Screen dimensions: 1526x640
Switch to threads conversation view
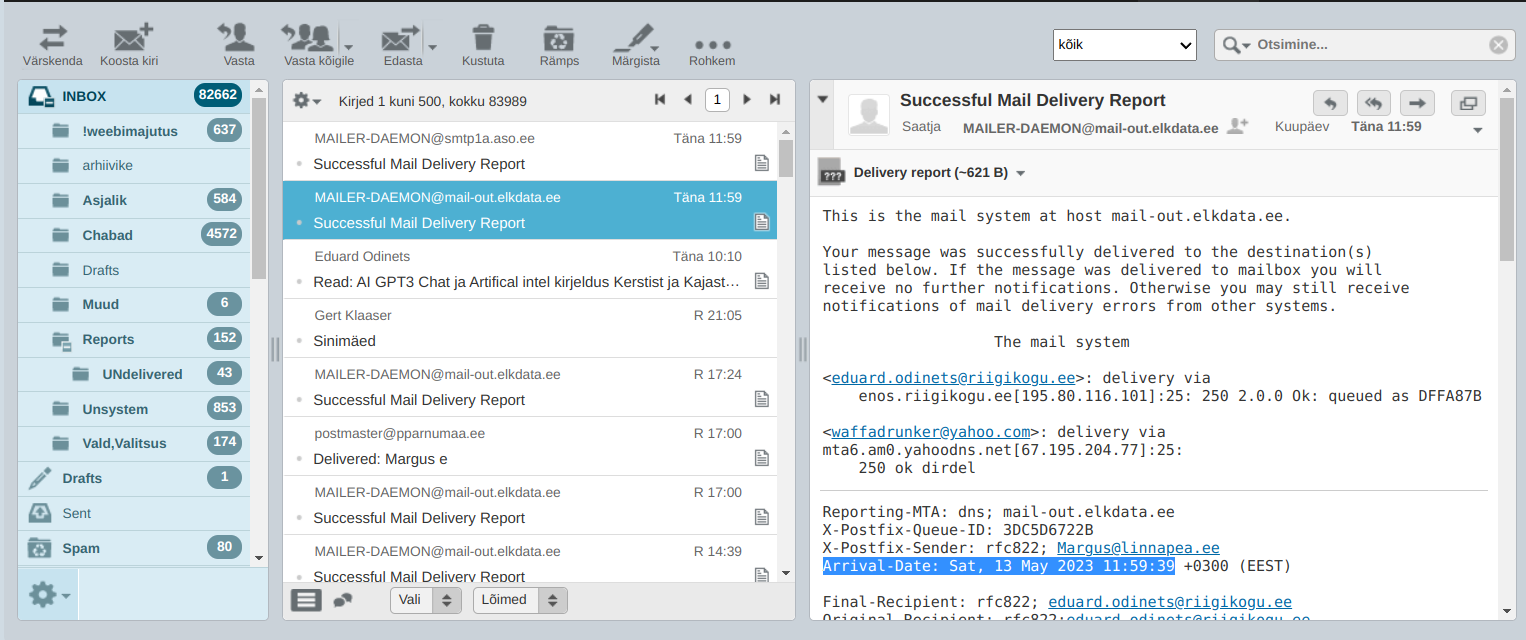click(343, 600)
